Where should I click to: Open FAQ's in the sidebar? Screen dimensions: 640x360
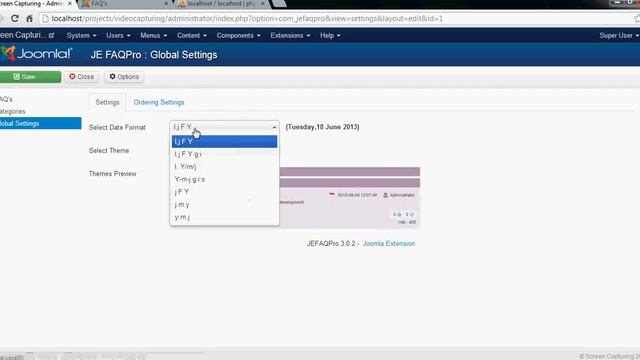(6, 99)
